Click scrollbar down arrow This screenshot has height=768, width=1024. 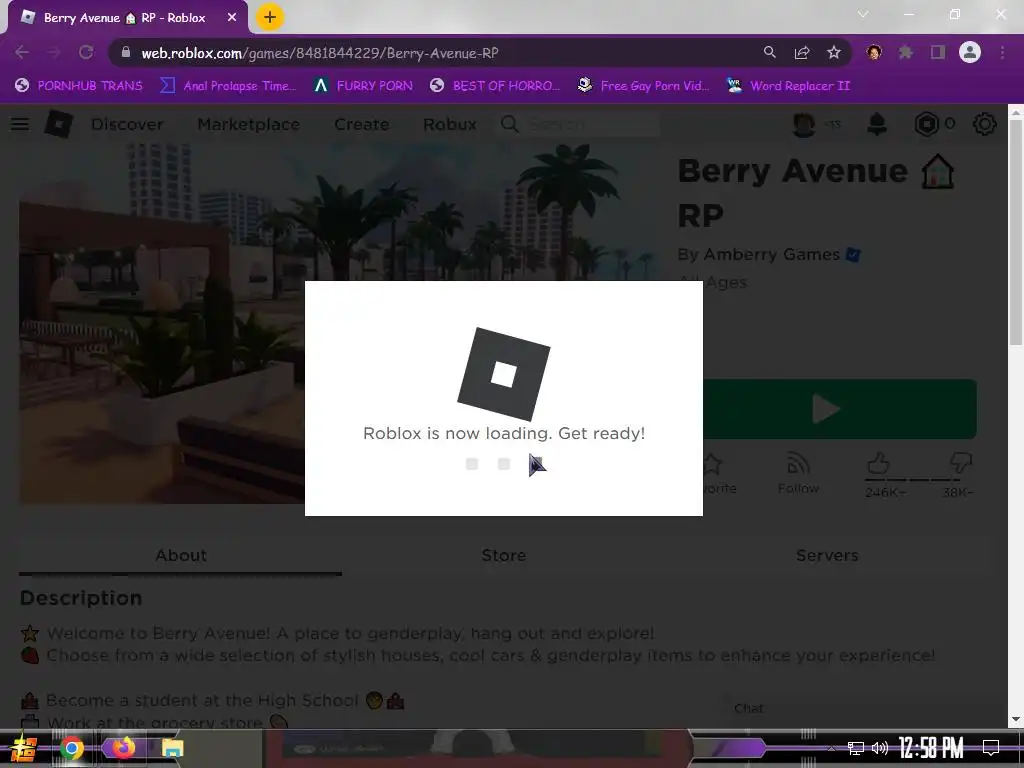tap(1016, 720)
